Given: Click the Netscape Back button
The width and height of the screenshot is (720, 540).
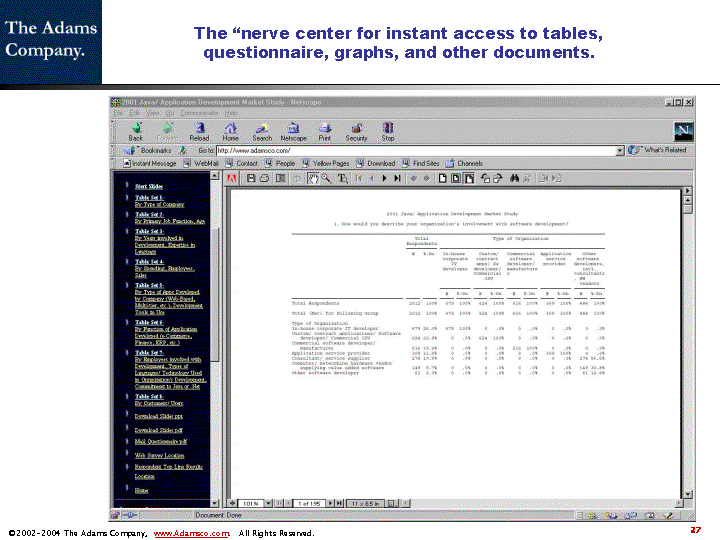Looking at the screenshot, I should 135,131.
